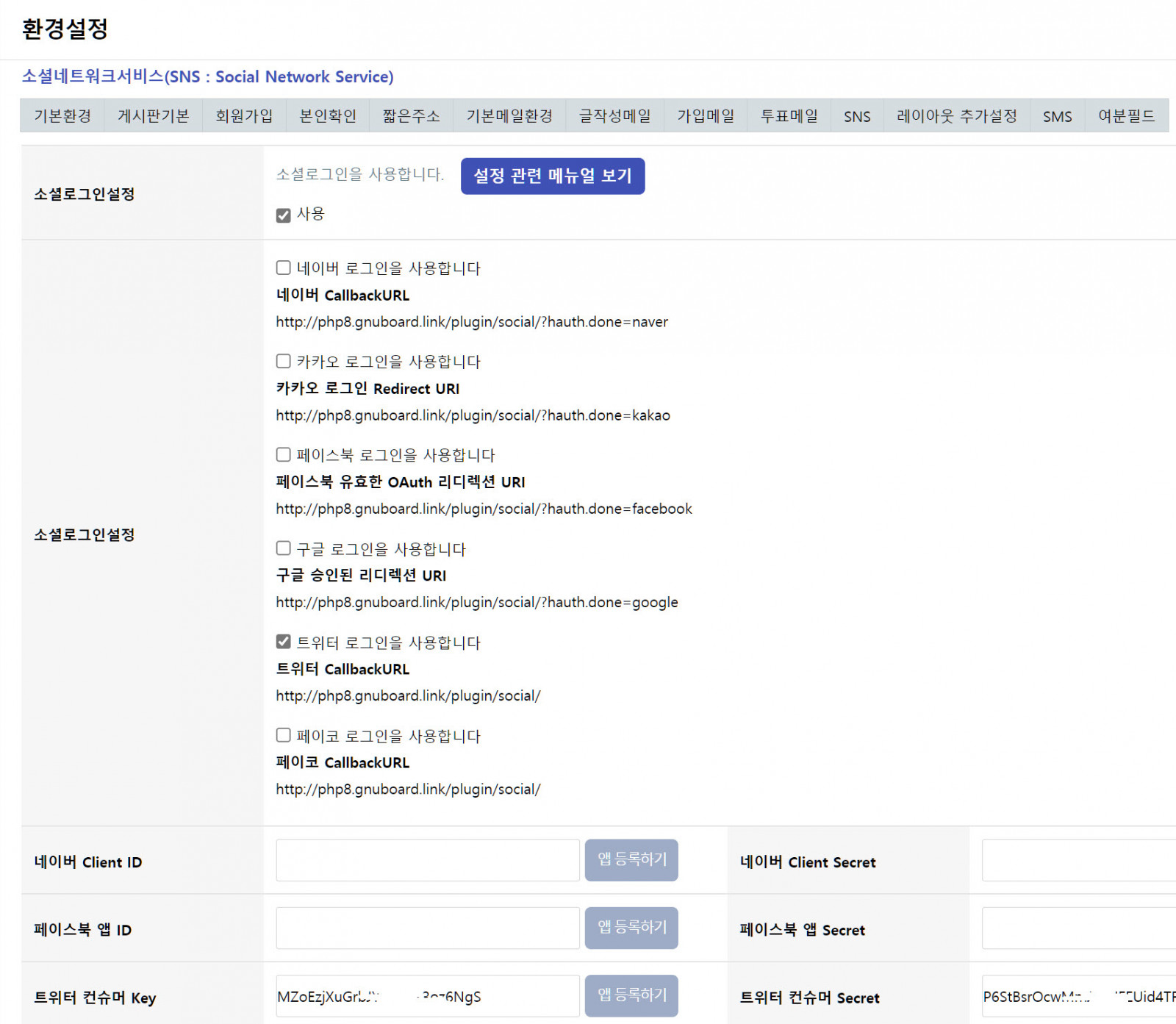Click the naver callback URL text
The image size is (1176, 1024).
(472, 322)
